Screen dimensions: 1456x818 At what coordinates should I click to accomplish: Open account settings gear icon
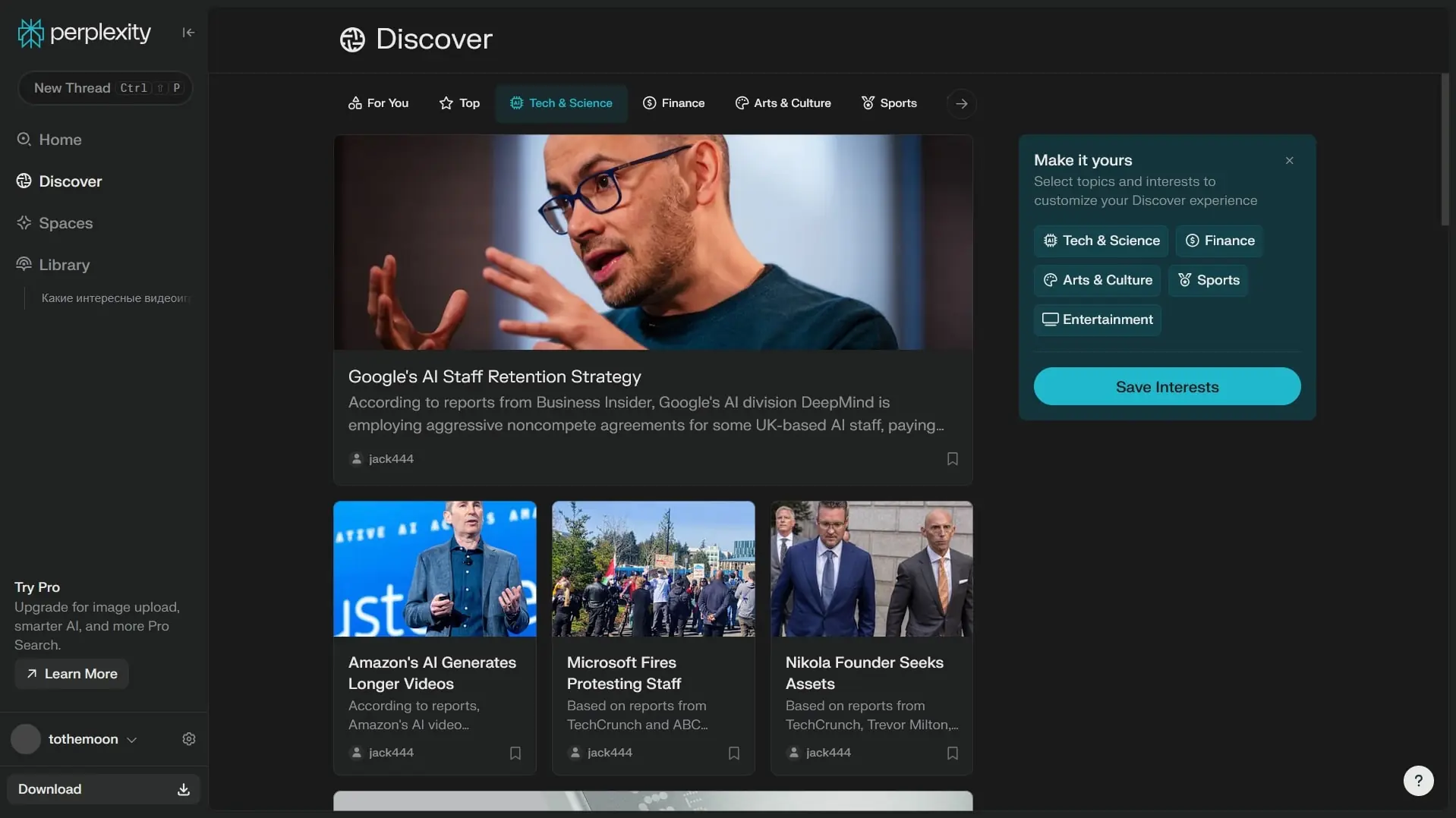[189, 739]
